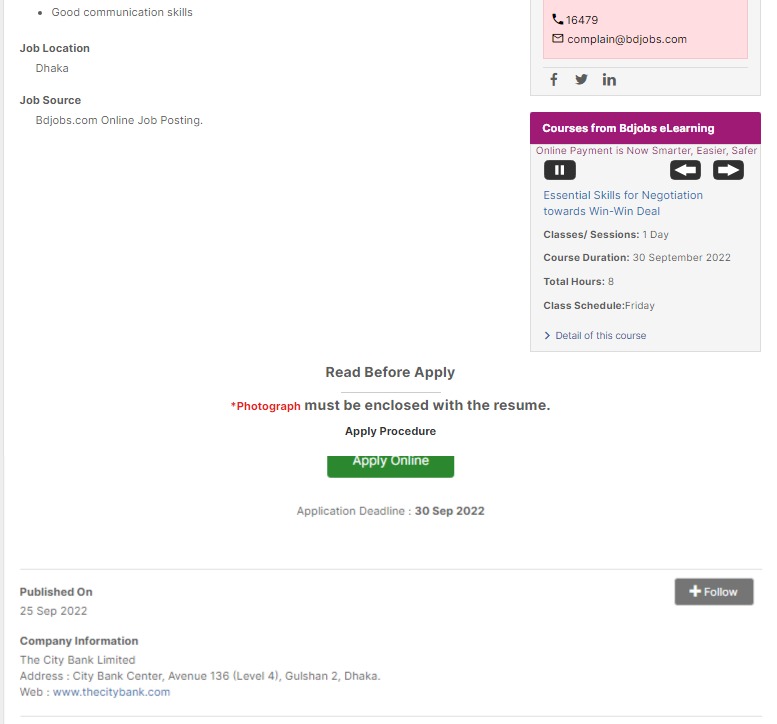This screenshot has width=777, height=724.
Task: Click the Job Location heading
Action: (x=55, y=48)
